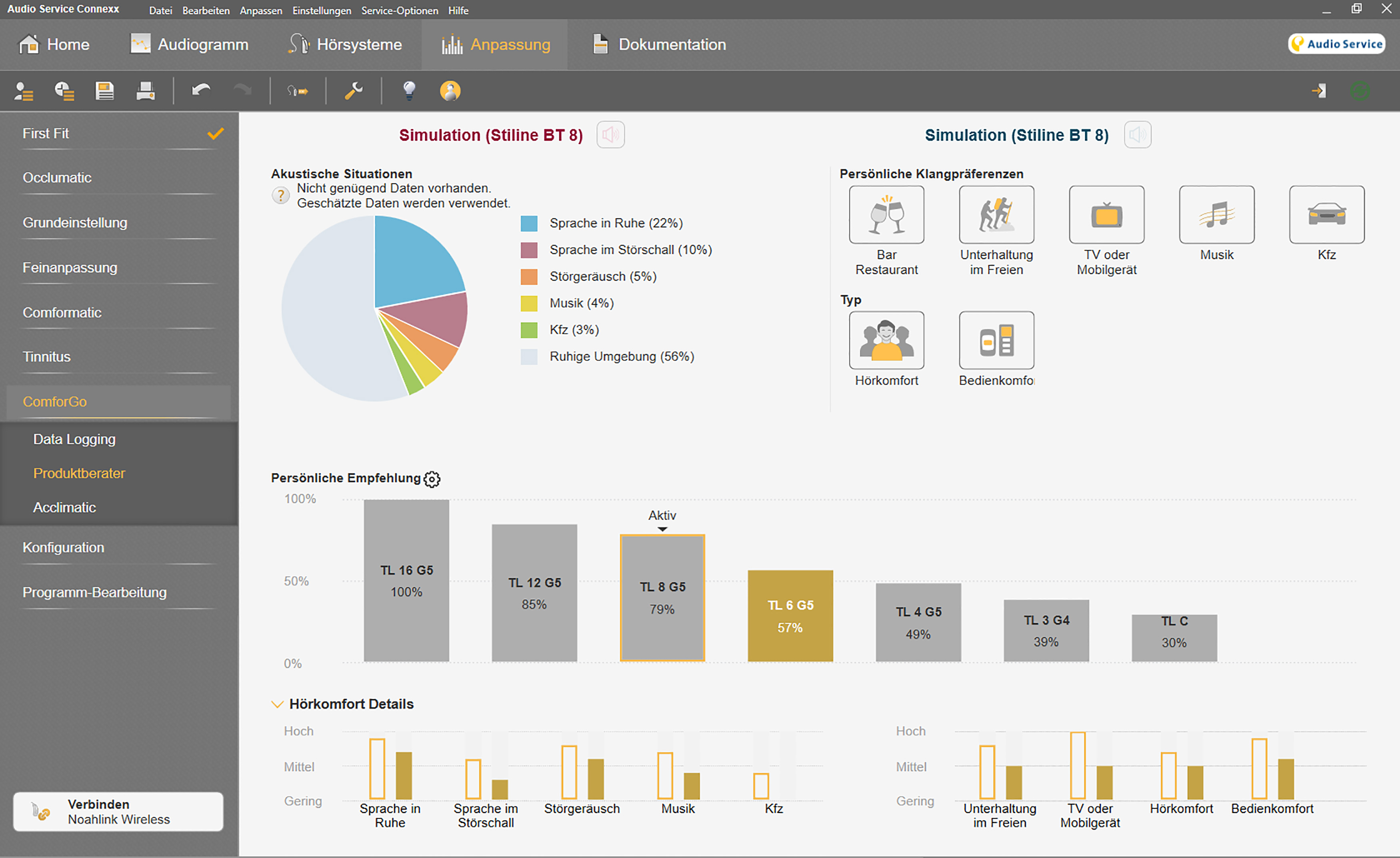This screenshot has width=1400, height=858.
Task: Open the wrench tool icon
Action: 354,91
